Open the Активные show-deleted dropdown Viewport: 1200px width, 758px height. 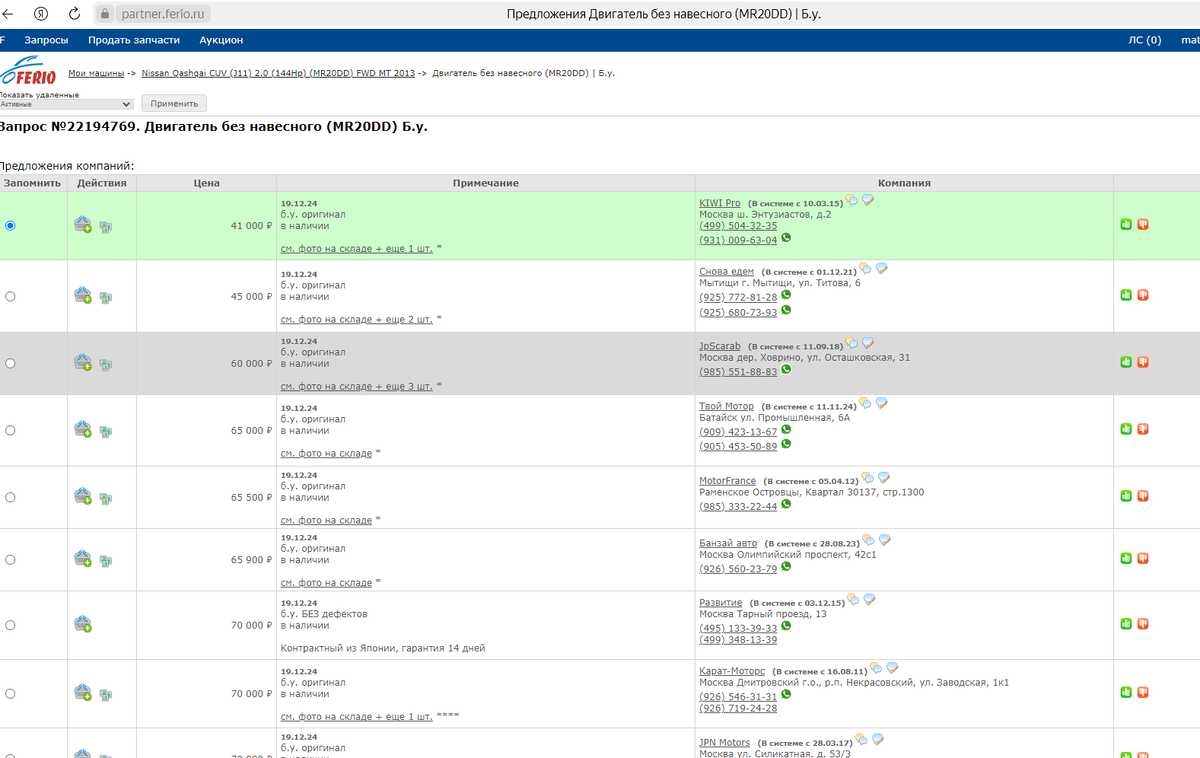pos(67,104)
